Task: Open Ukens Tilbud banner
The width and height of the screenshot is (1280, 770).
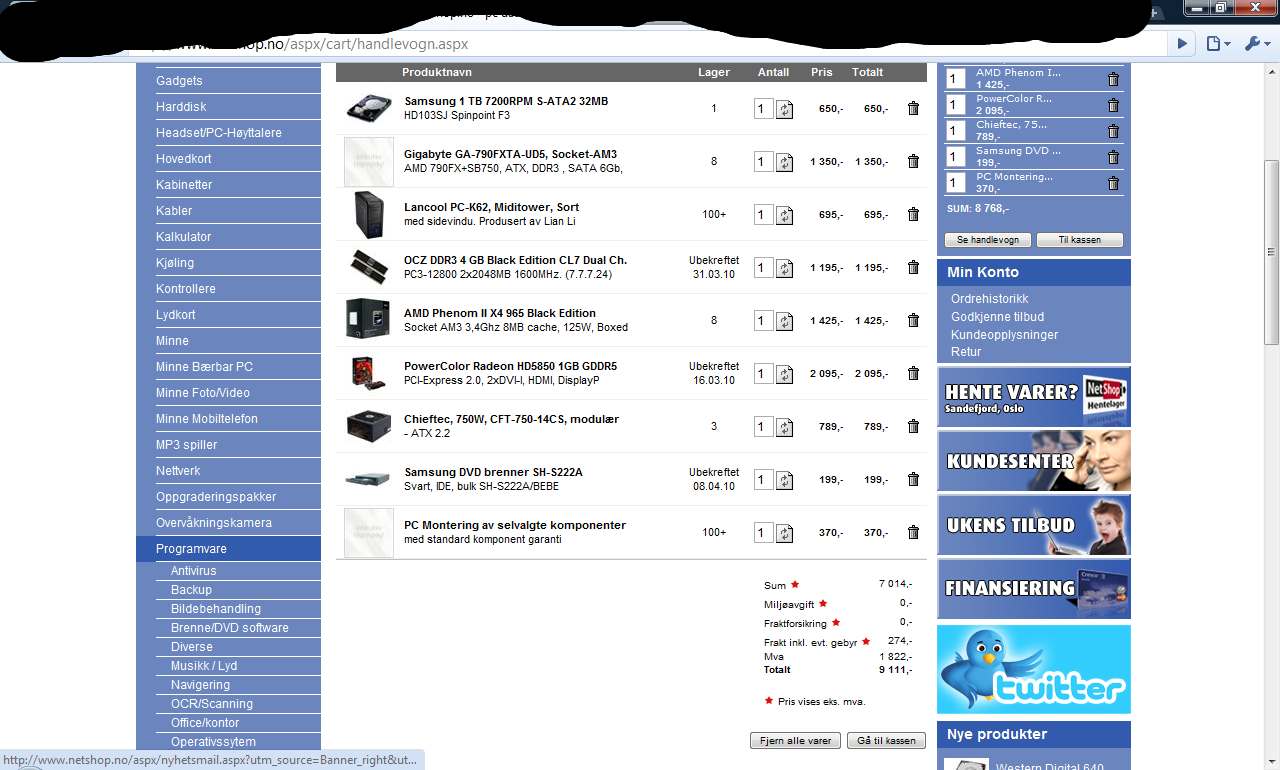Action: pyautogui.click(x=1034, y=525)
